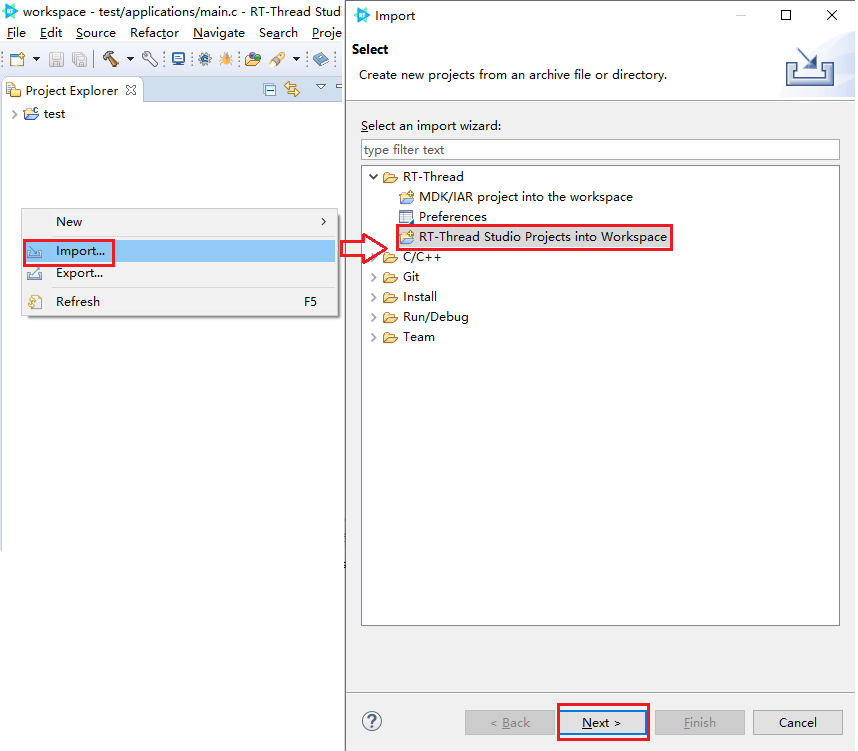The height and width of the screenshot is (751, 858).
Task: Close the Project Explorer tab
Action: tap(131, 90)
